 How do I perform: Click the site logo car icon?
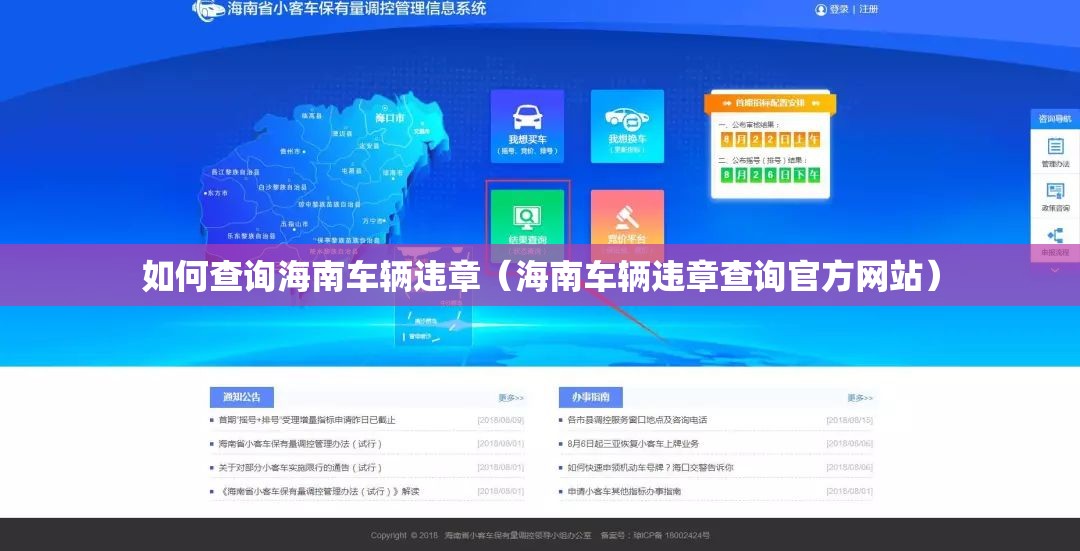click(x=209, y=10)
